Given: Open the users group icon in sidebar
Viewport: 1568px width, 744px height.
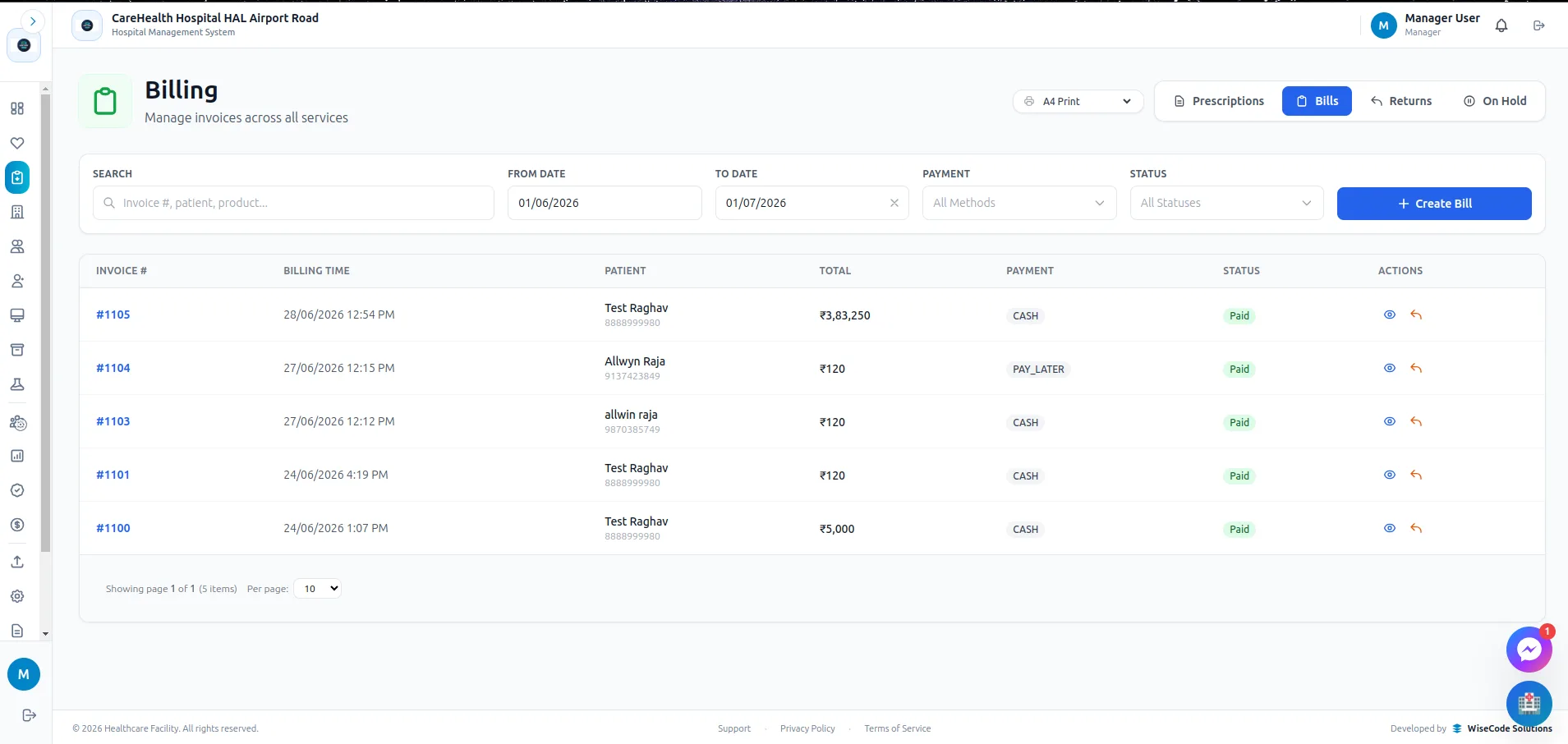Looking at the screenshot, I should coord(17,246).
